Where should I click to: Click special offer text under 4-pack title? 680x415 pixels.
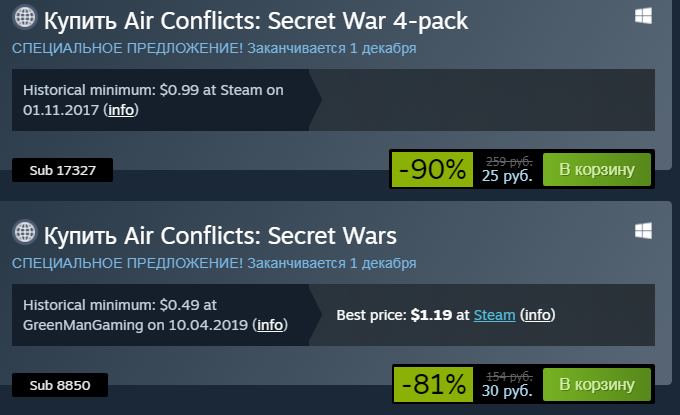coord(214,48)
